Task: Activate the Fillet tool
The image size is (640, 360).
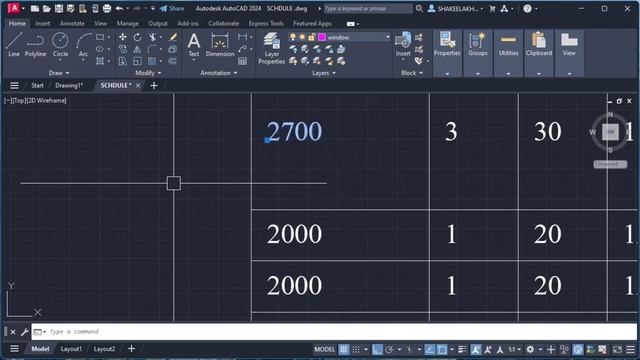Action: pos(152,49)
